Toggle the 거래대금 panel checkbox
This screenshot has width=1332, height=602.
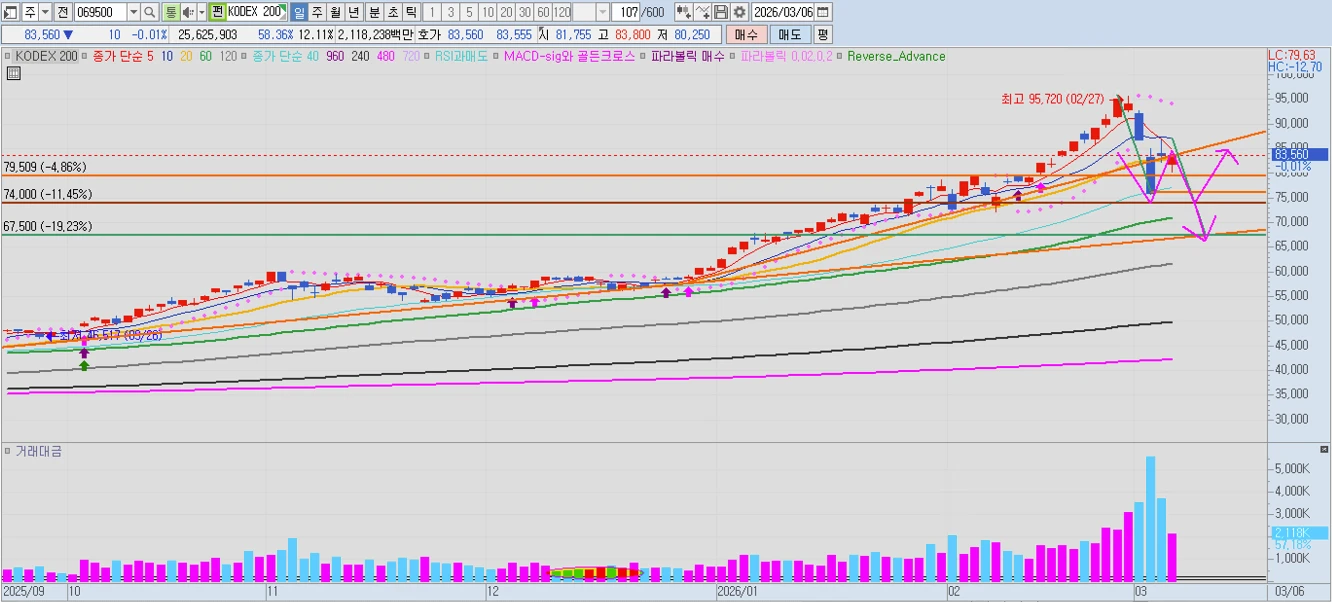coord(8,452)
